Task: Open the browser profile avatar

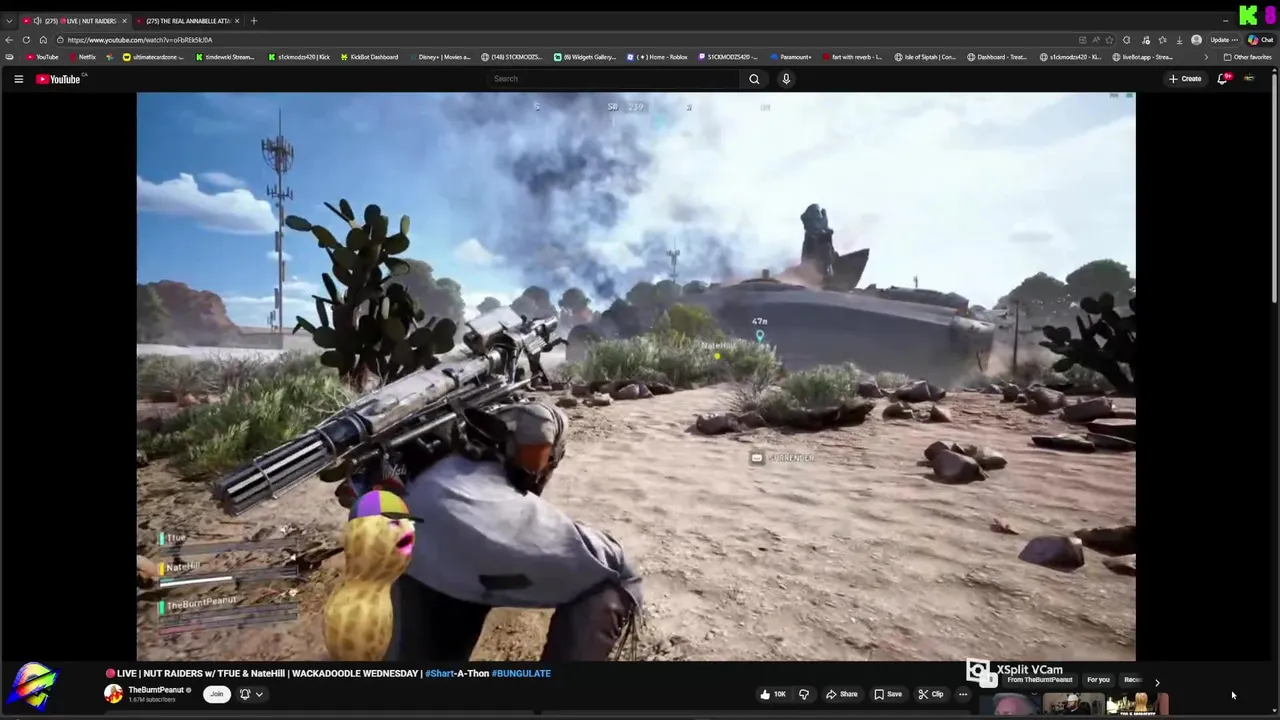Action: pyautogui.click(x=1197, y=40)
